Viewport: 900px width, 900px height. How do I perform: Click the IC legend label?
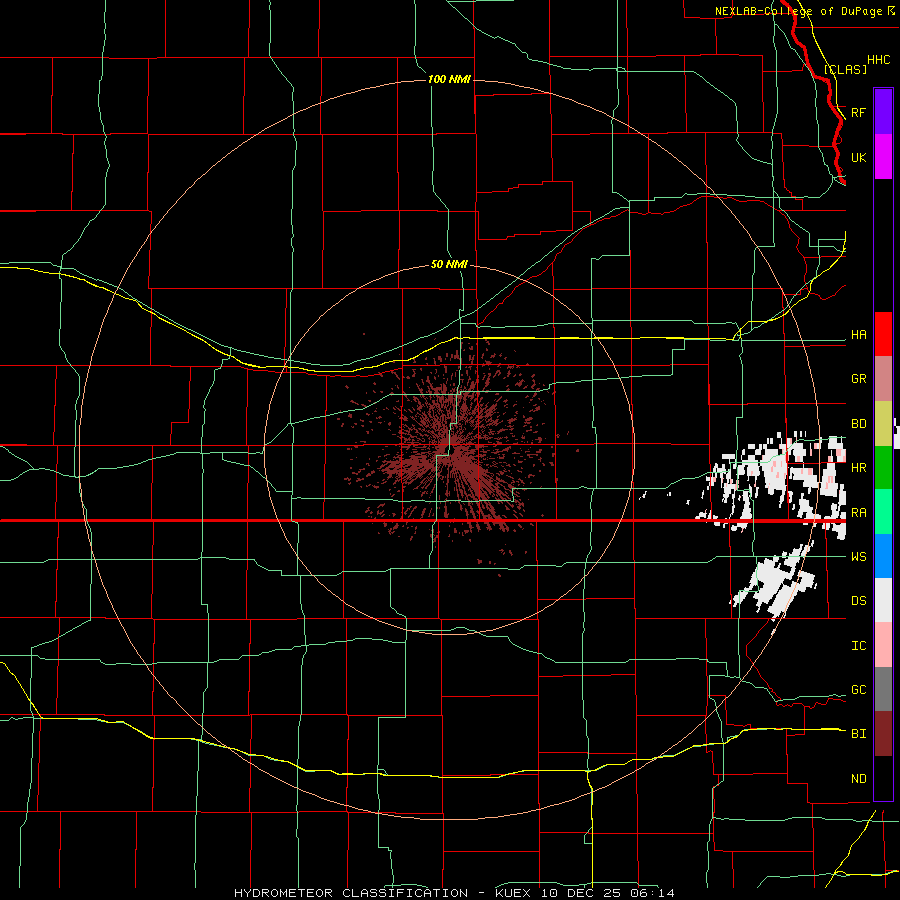coord(858,646)
